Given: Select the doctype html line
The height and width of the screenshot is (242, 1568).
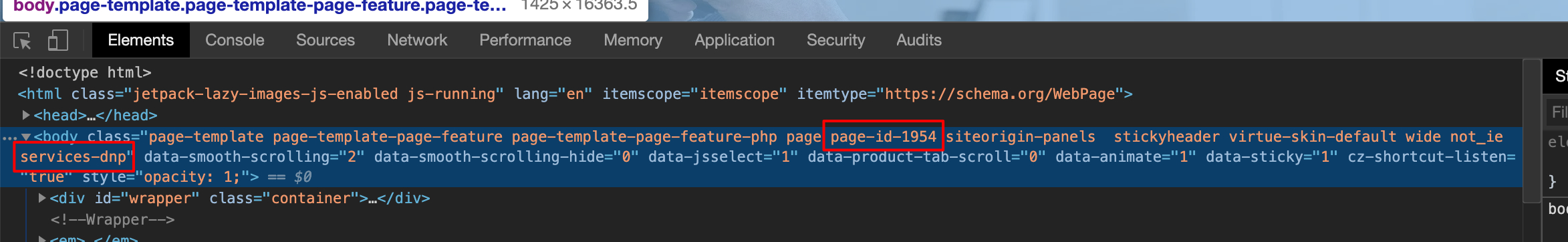Looking at the screenshot, I should (x=85, y=72).
